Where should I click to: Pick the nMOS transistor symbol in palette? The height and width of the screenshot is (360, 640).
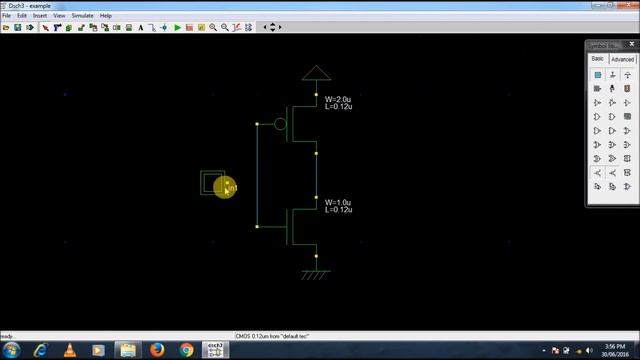[x=598, y=173]
